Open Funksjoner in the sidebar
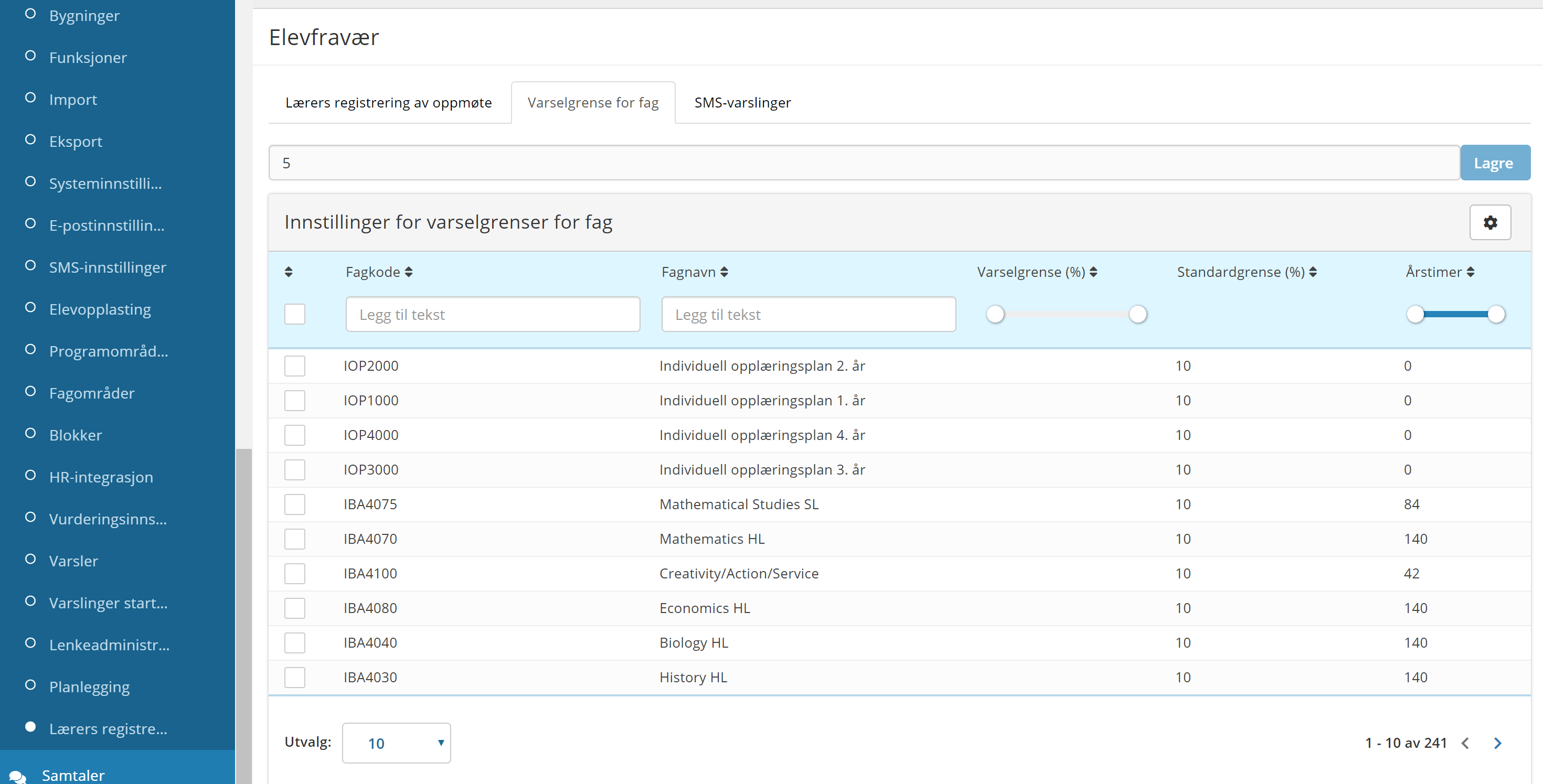The height and width of the screenshot is (784, 1543). [88, 58]
